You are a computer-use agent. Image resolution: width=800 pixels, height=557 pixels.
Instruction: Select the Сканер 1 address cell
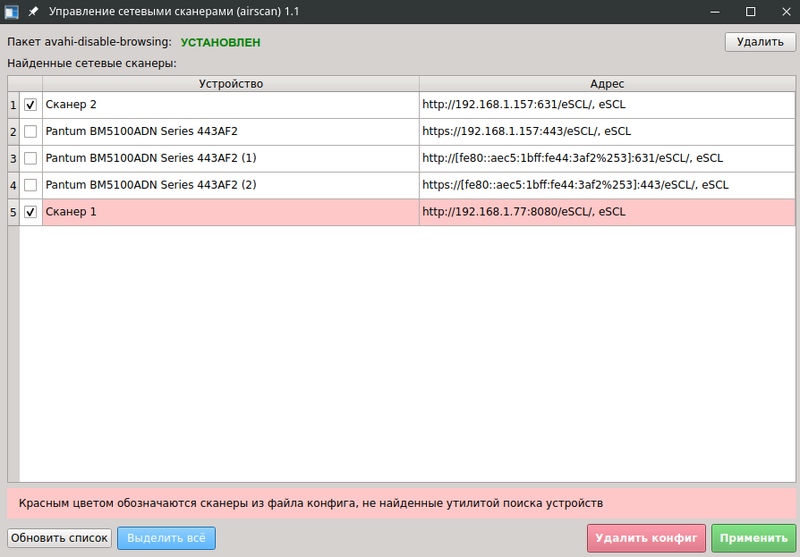pos(607,213)
